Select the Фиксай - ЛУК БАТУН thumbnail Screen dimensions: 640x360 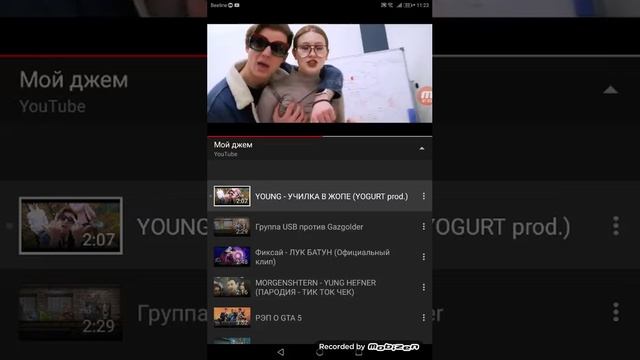(232, 257)
